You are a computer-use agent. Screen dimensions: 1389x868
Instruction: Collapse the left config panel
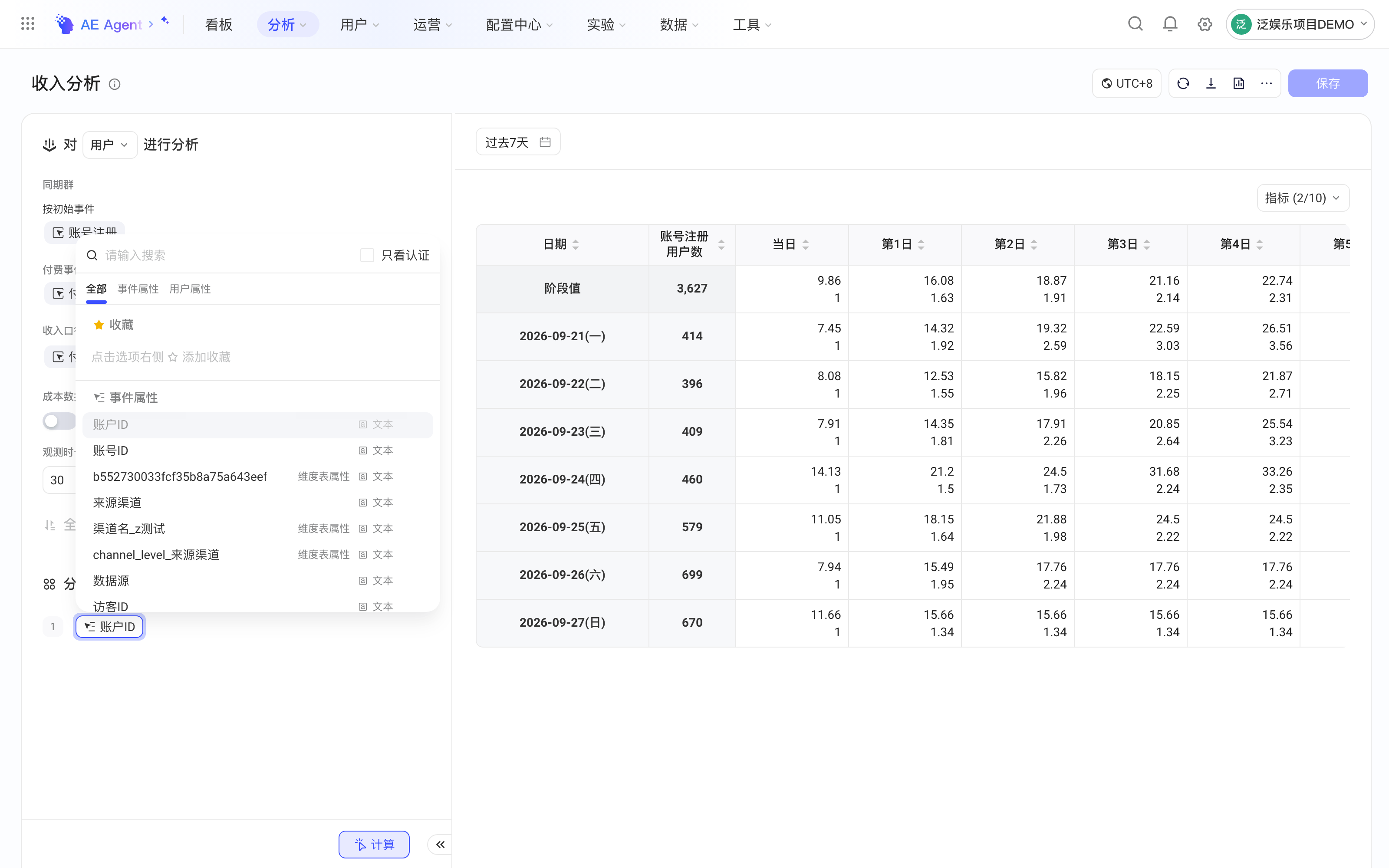point(440,845)
